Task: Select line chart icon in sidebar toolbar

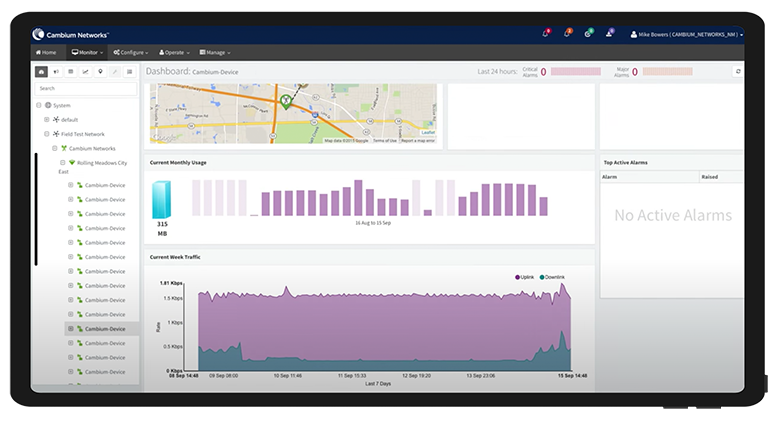Action: [85, 72]
